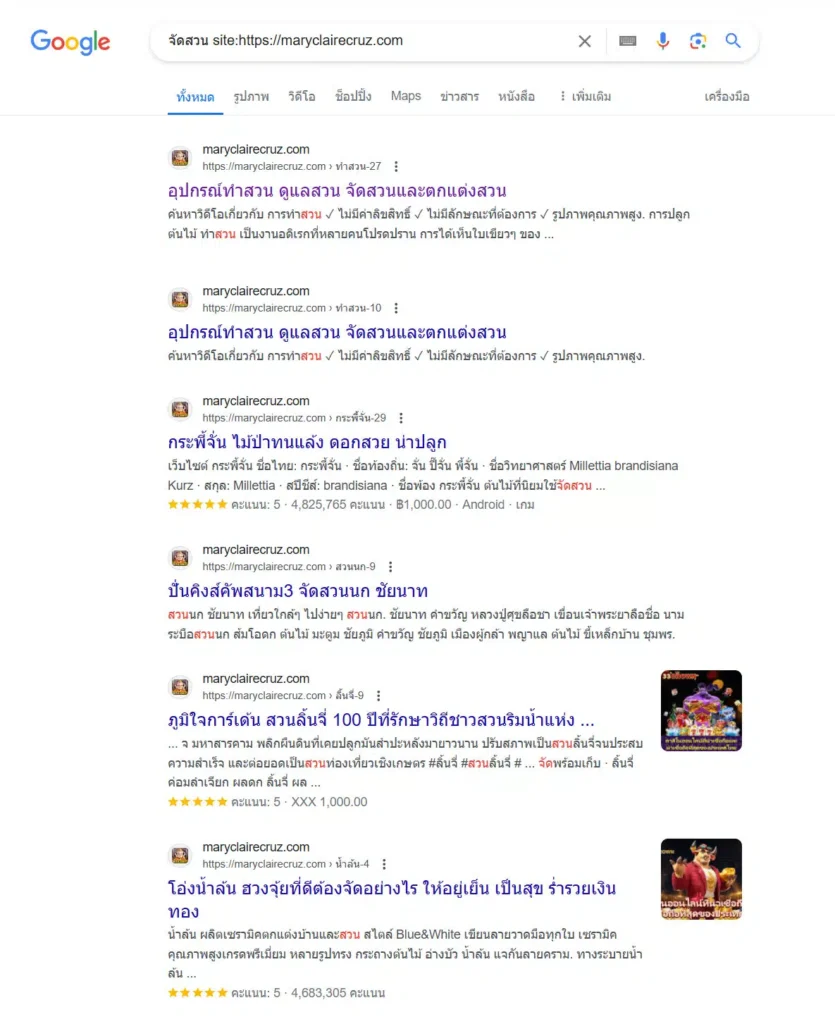Click the blue magnifier search icon
This screenshot has width=835, height=1024.
click(x=733, y=40)
